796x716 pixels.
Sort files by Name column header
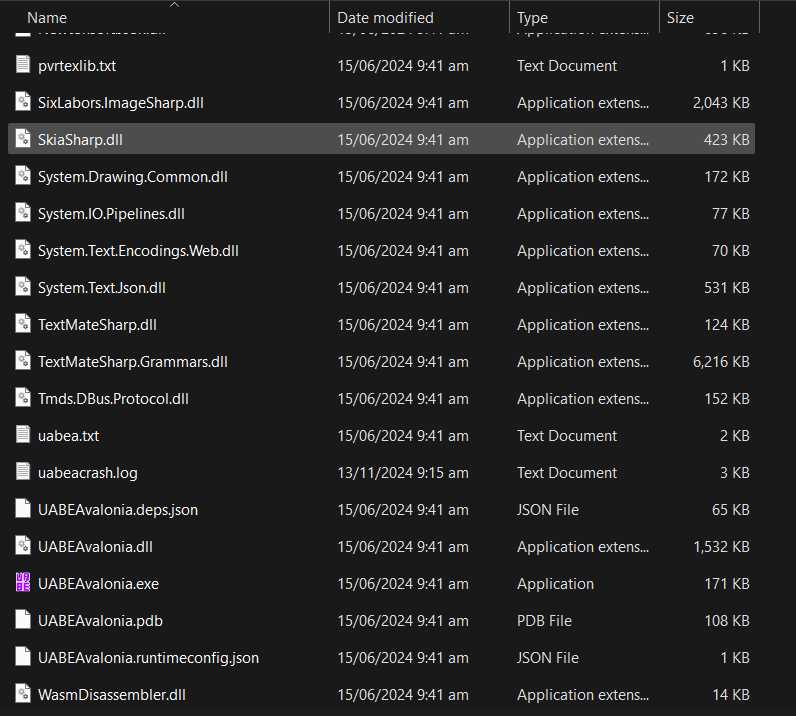[47, 18]
